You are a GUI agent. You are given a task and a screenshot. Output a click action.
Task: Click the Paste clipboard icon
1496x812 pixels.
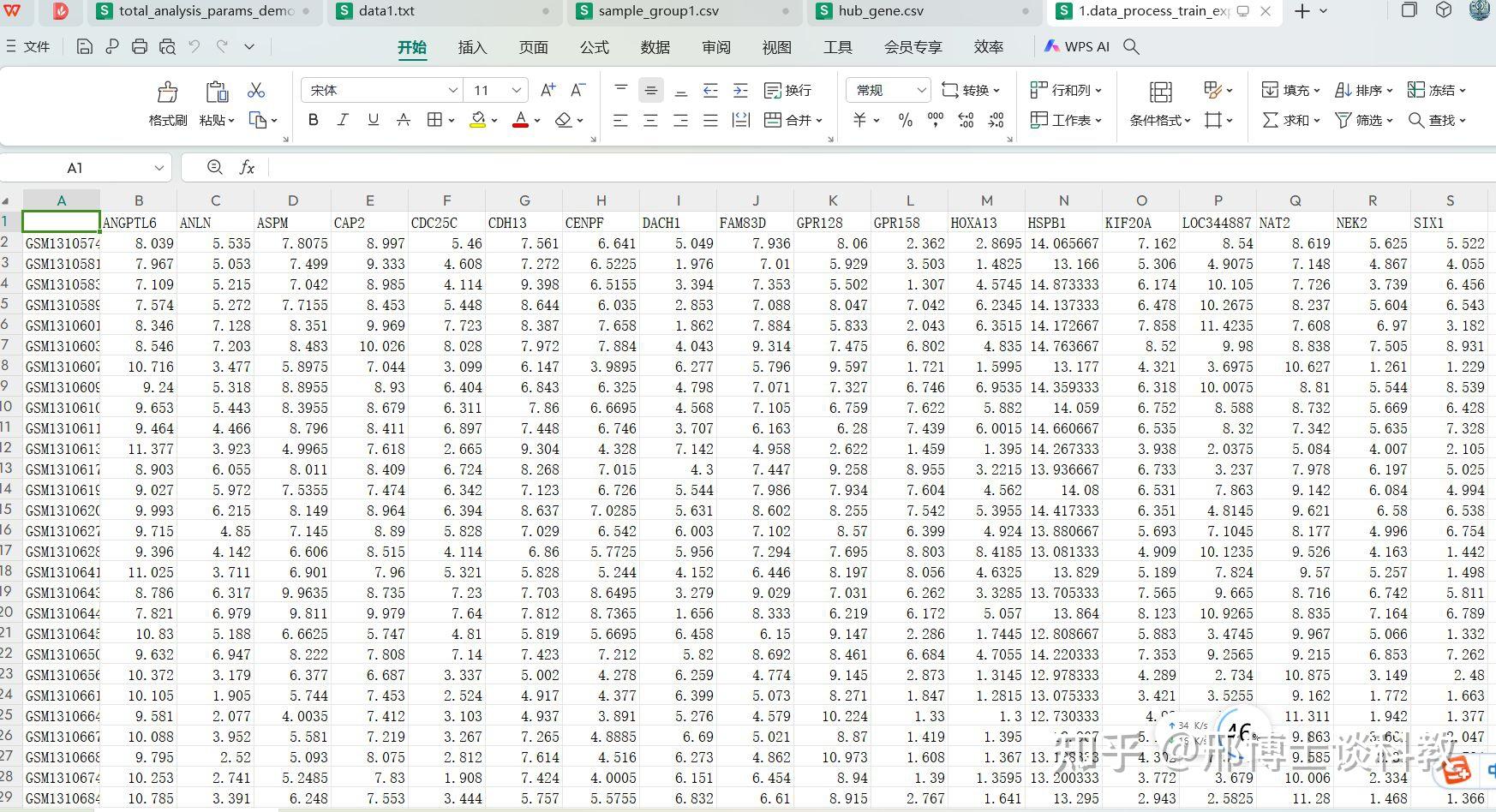(x=217, y=92)
